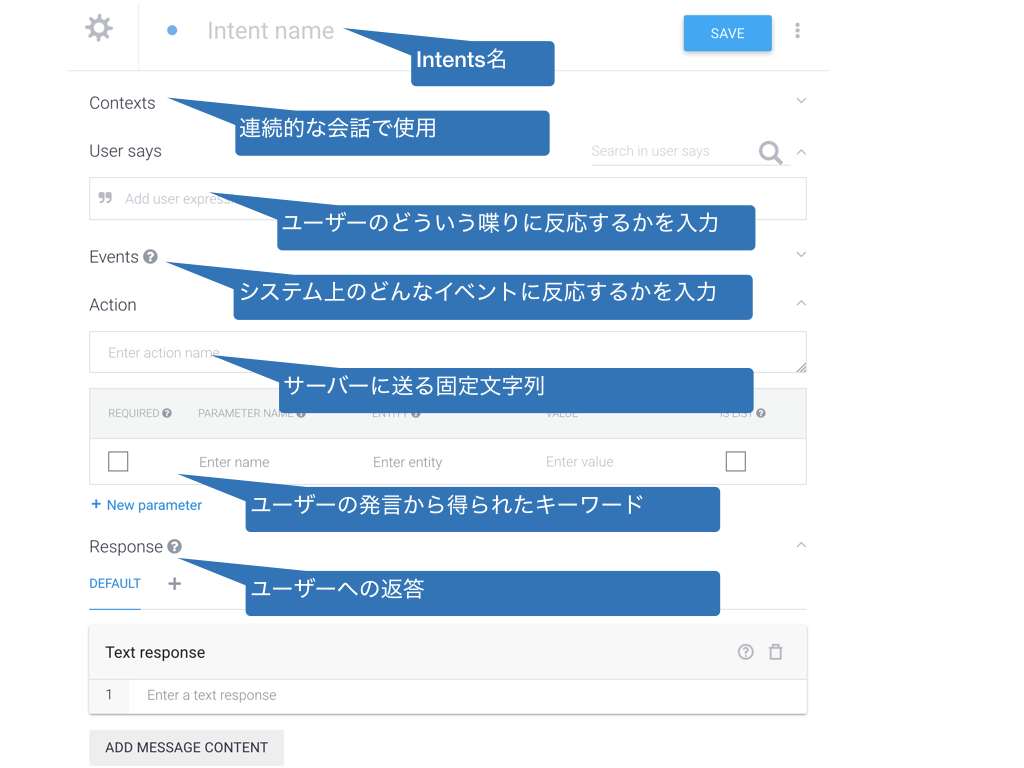The width and height of the screenshot is (1024, 768).
Task: Collapse the Contexts section
Action: 801,101
